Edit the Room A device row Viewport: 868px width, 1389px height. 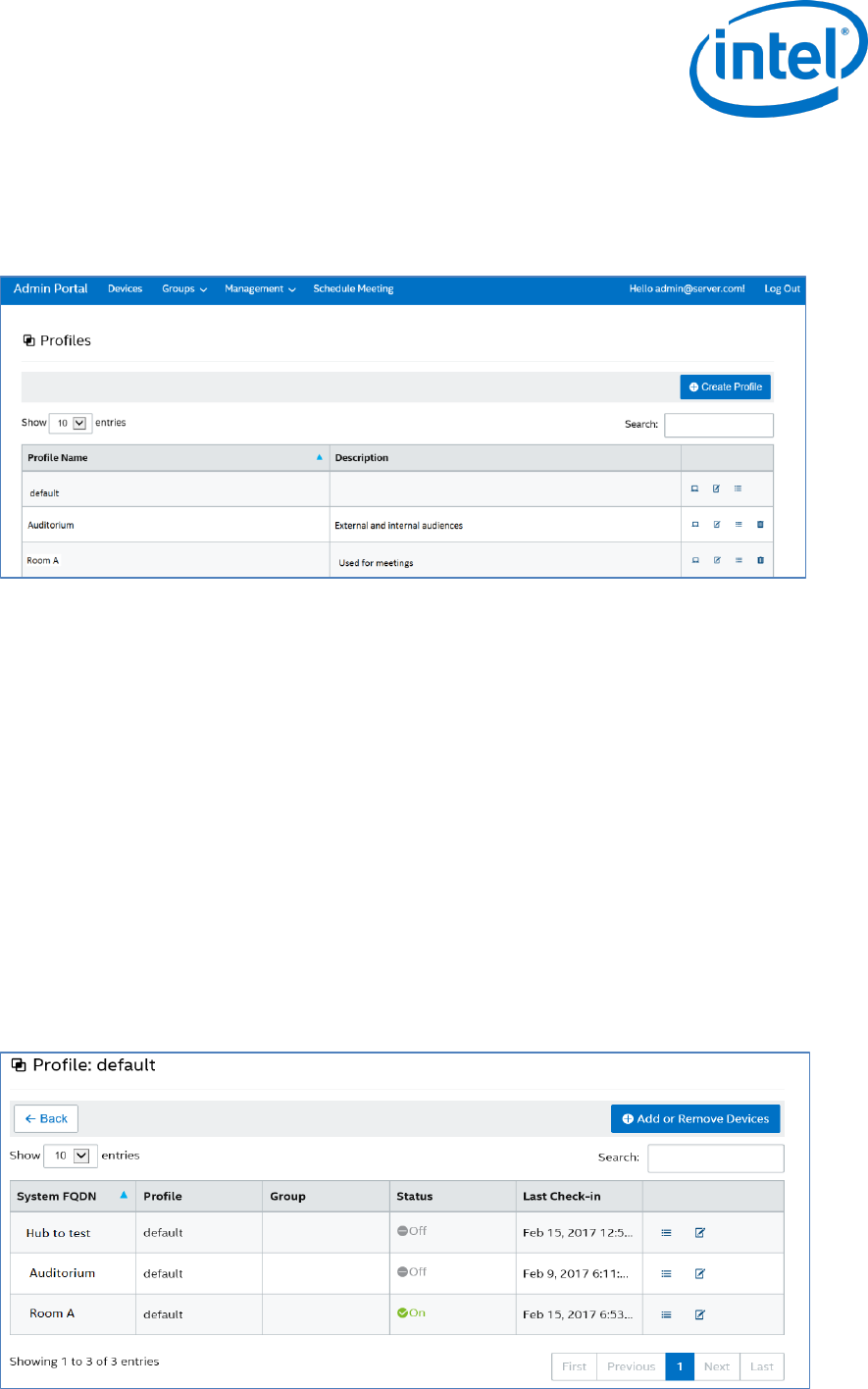point(700,1314)
